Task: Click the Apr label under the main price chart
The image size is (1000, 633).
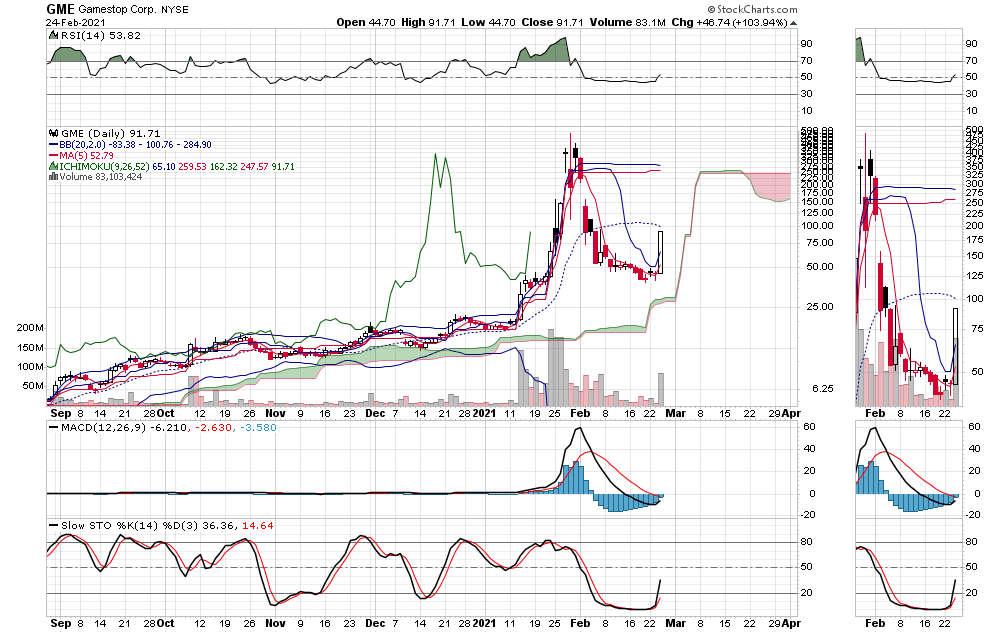Action: click(x=791, y=413)
